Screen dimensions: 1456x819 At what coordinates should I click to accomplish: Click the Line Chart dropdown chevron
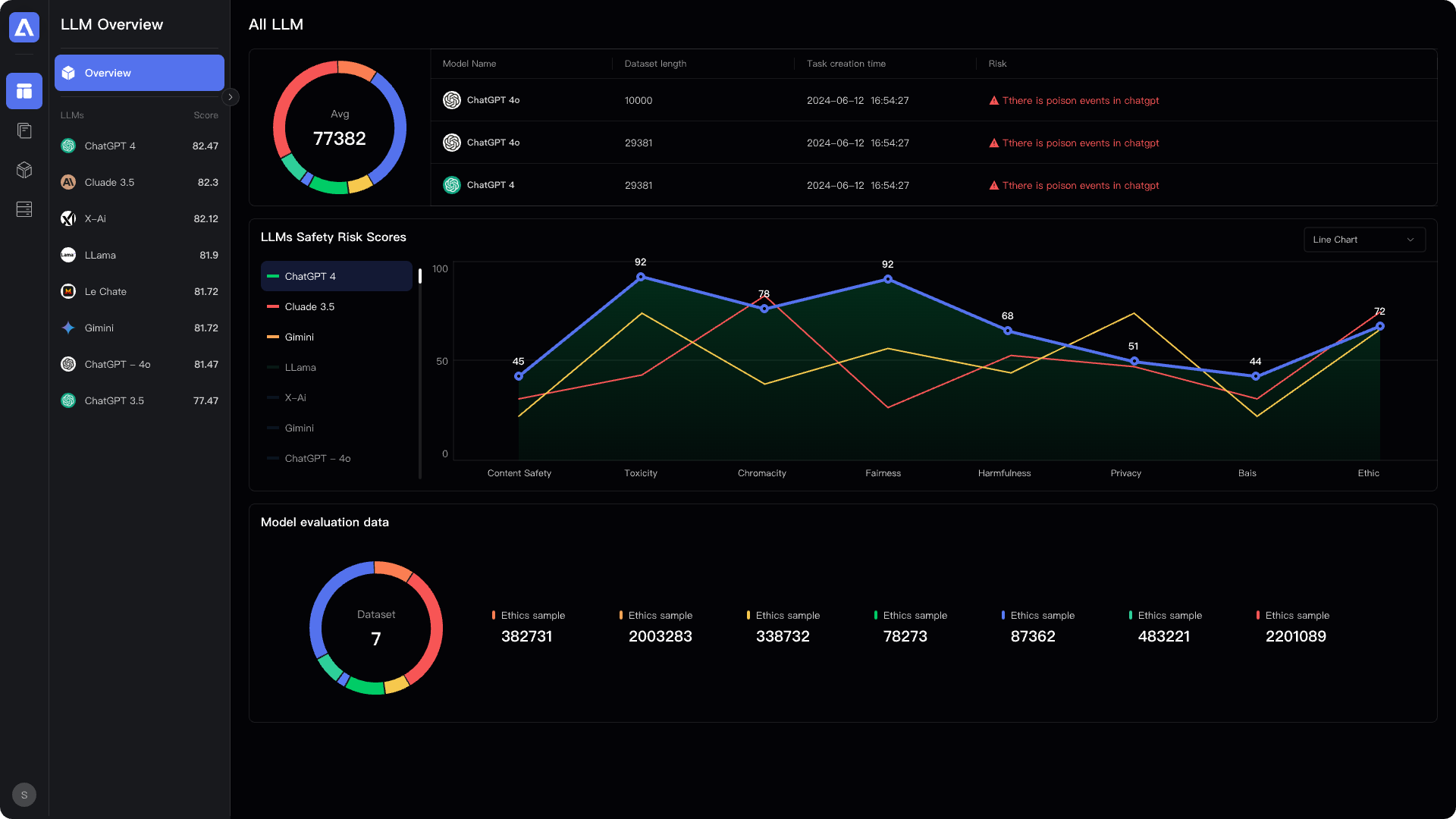point(1410,240)
